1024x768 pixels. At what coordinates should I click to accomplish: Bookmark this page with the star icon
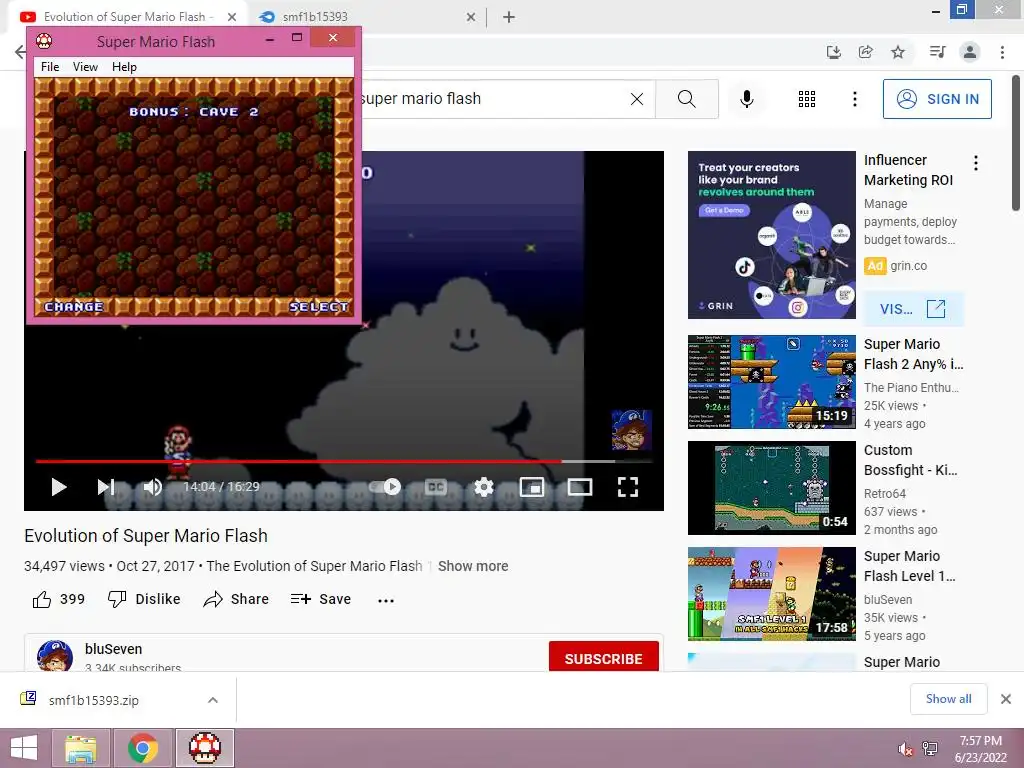[898, 52]
